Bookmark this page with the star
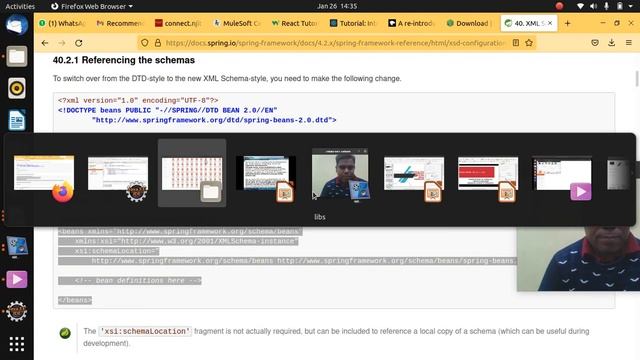This screenshot has width=640, height=360. 529,43
